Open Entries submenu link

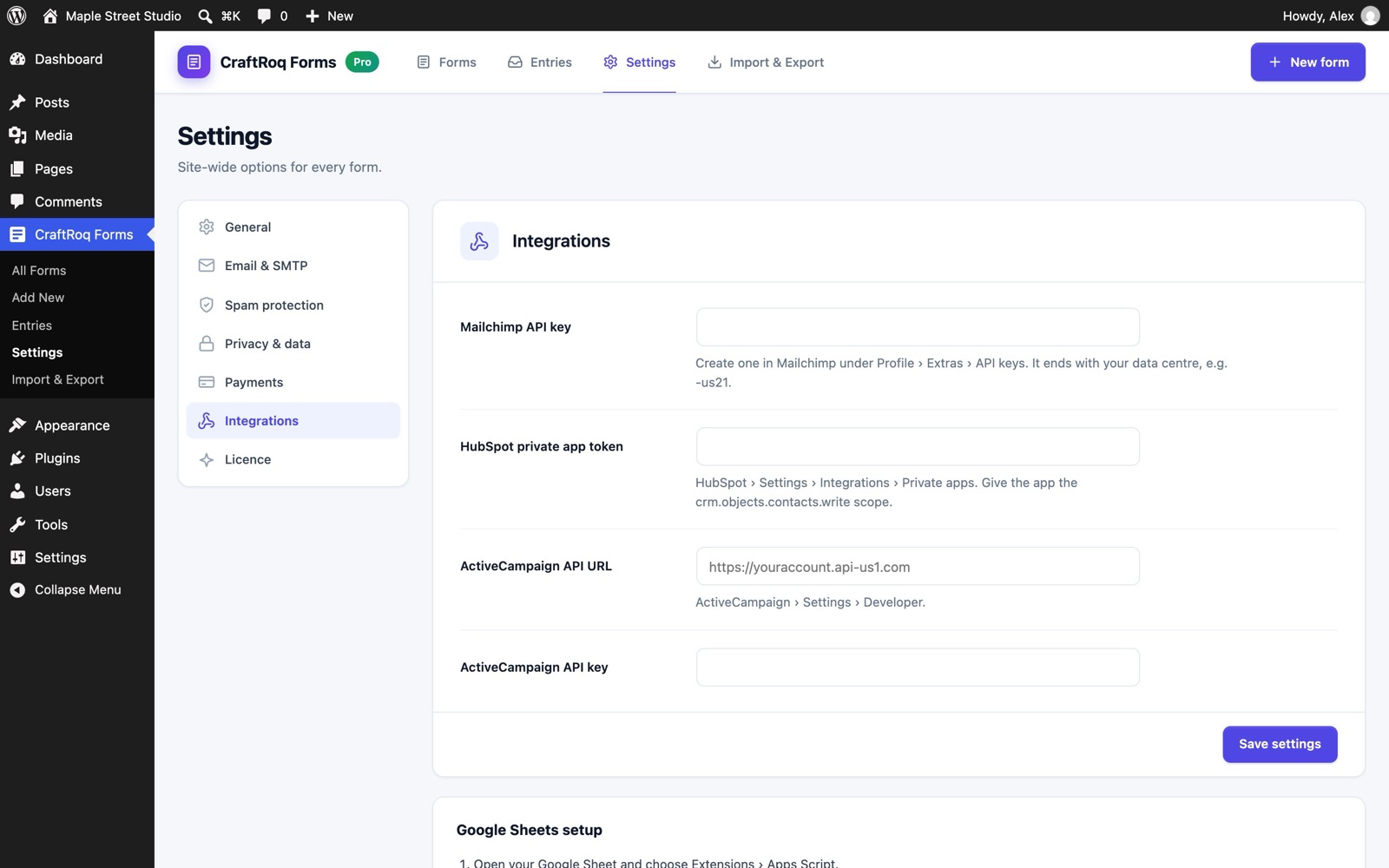(x=32, y=325)
